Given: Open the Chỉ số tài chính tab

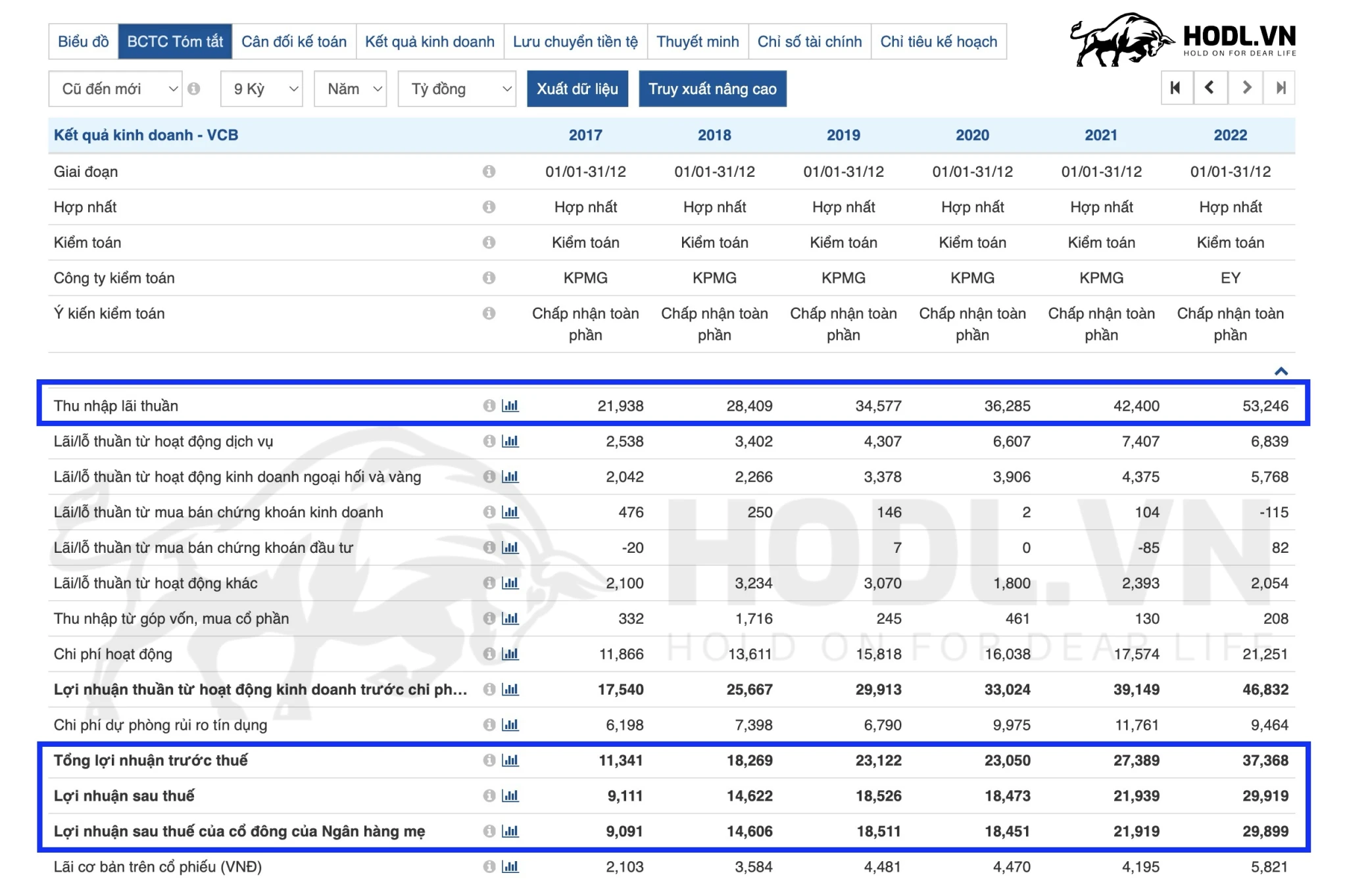Looking at the screenshot, I should [809, 42].
